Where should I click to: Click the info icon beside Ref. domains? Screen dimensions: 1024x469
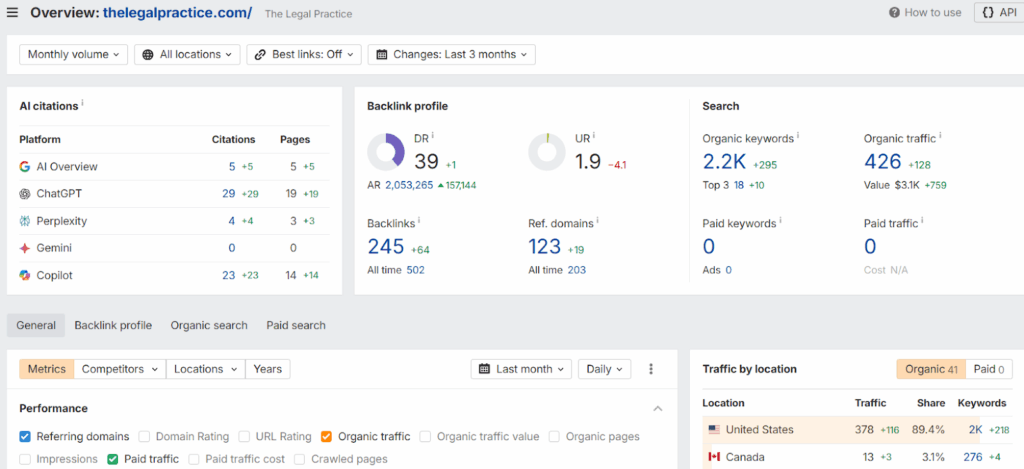[597, 221]
